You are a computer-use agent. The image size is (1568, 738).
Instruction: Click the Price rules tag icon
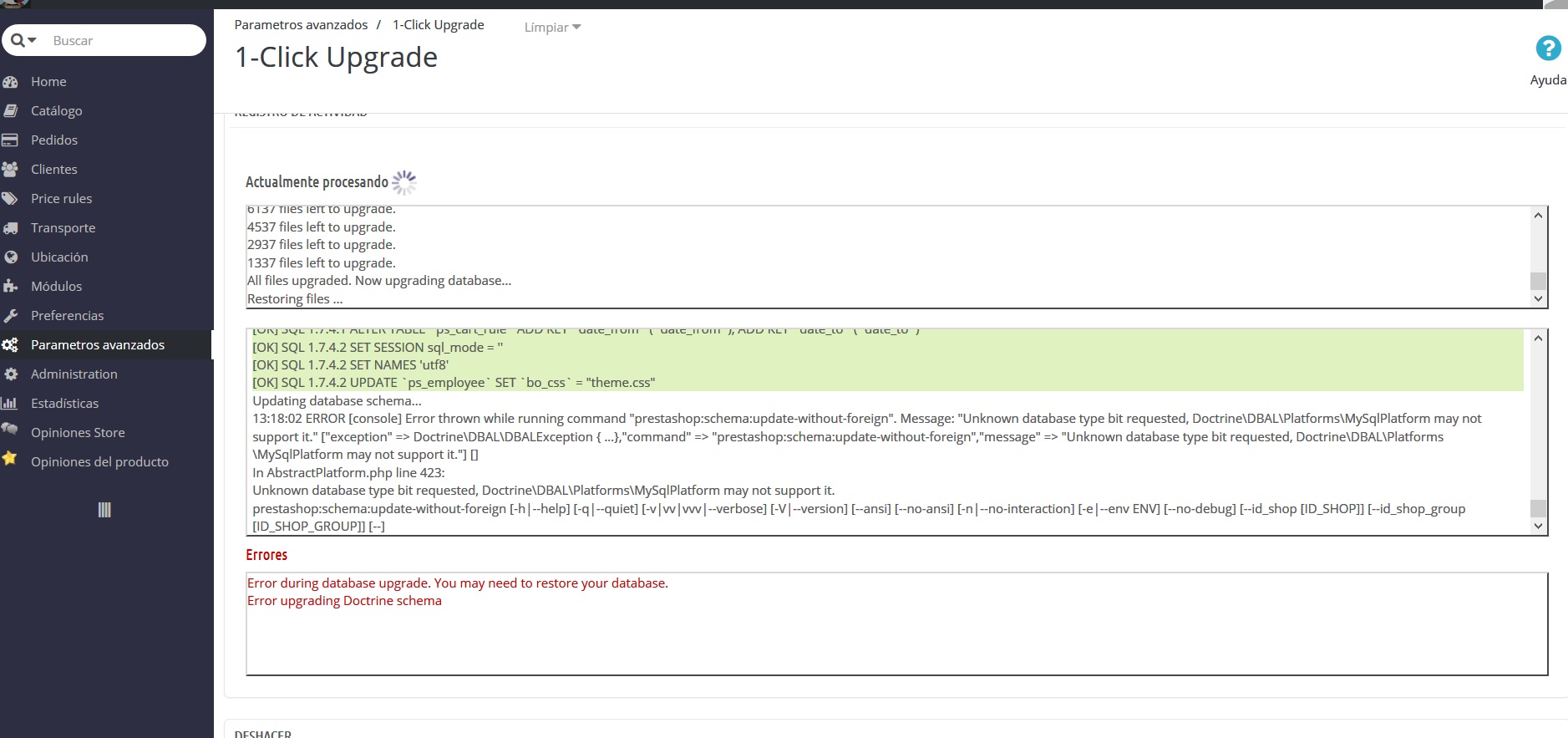[10, 198]
